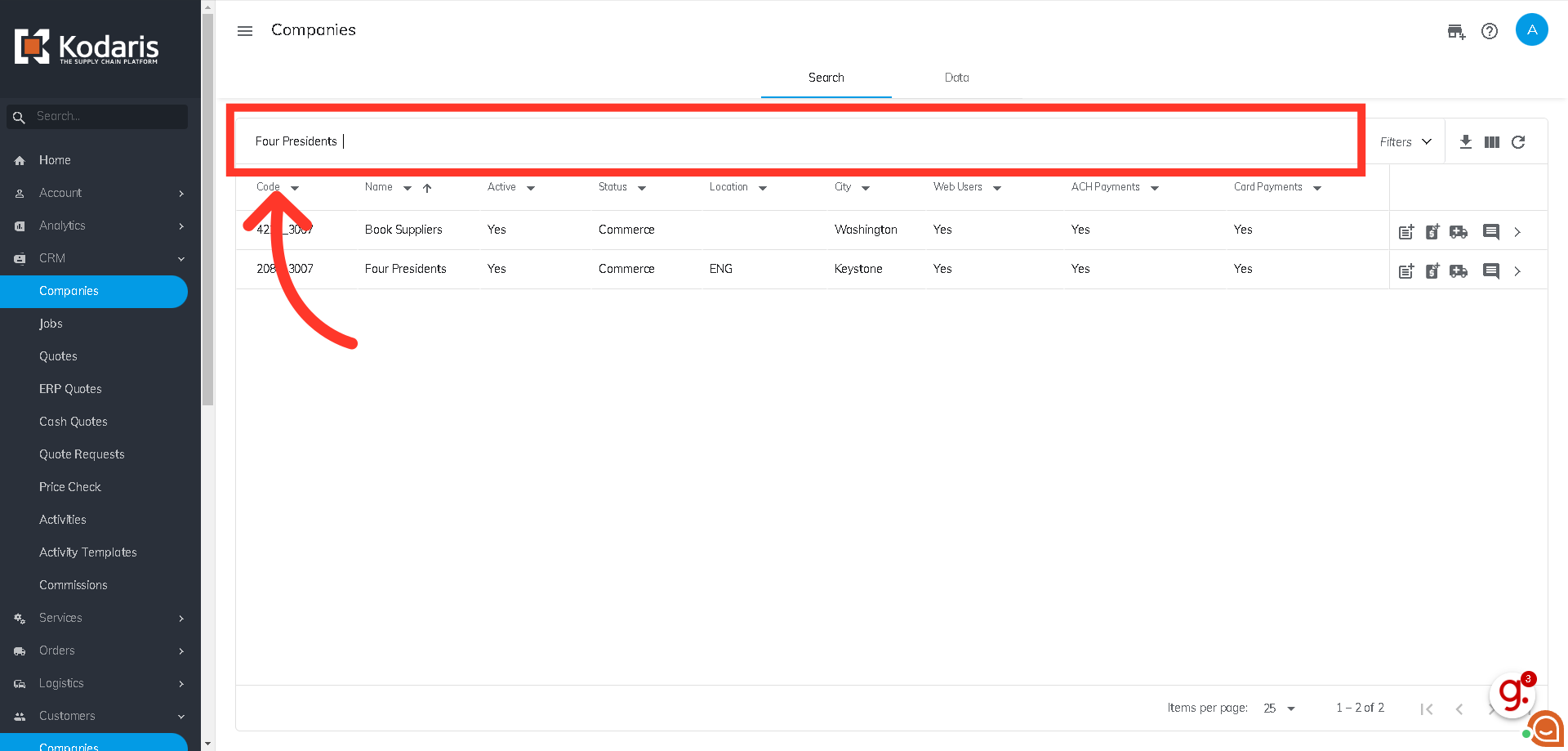Open Book Suppliers row details chevron

[x=1517, y=232]
